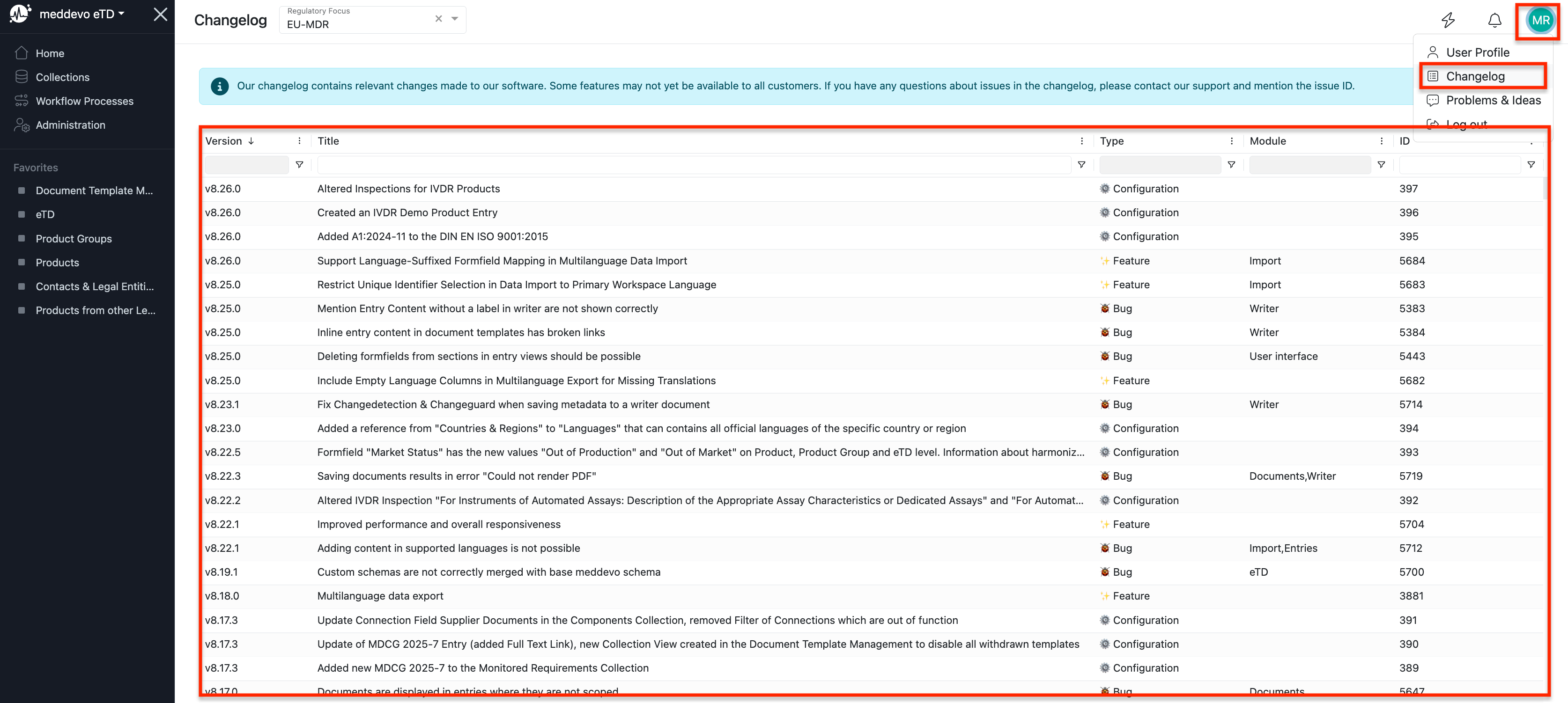1568x703 pixels.
Task: Select row 'Created an IVDR Demo Product Entry'
Action: 872,213
